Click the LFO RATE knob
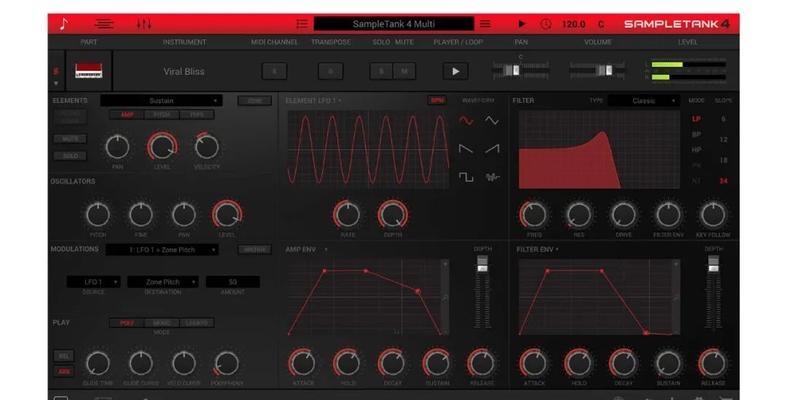 pos(347,215)
